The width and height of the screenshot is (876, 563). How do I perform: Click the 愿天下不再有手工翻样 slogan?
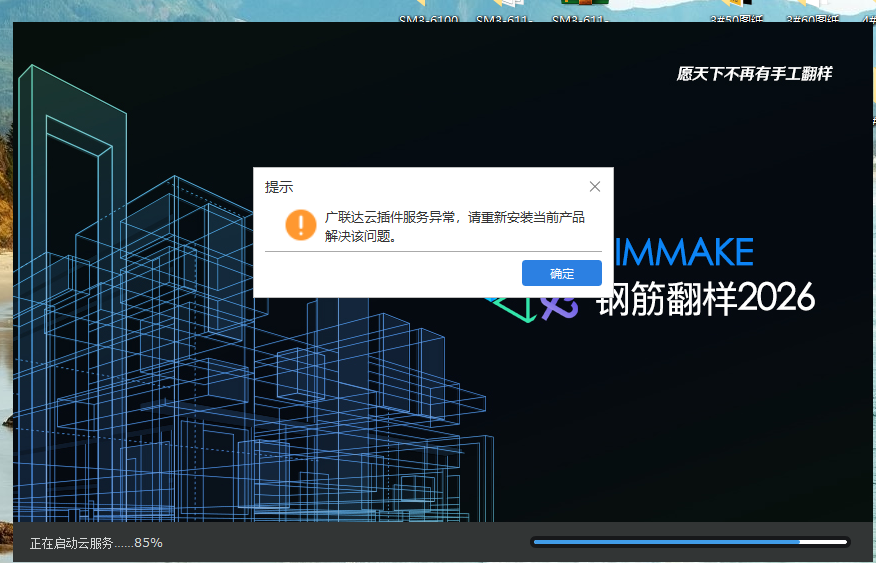(754, 74)
